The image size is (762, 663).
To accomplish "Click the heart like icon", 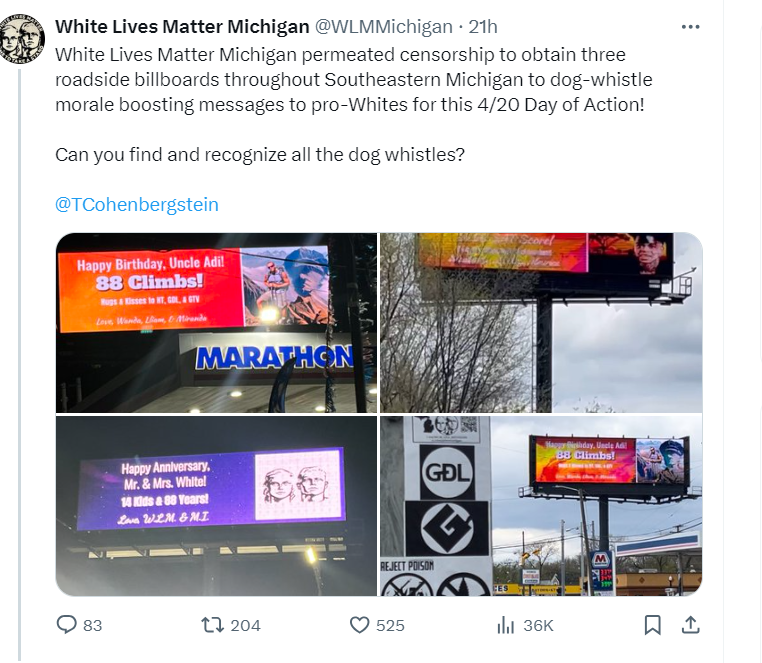I will point(360,625).
